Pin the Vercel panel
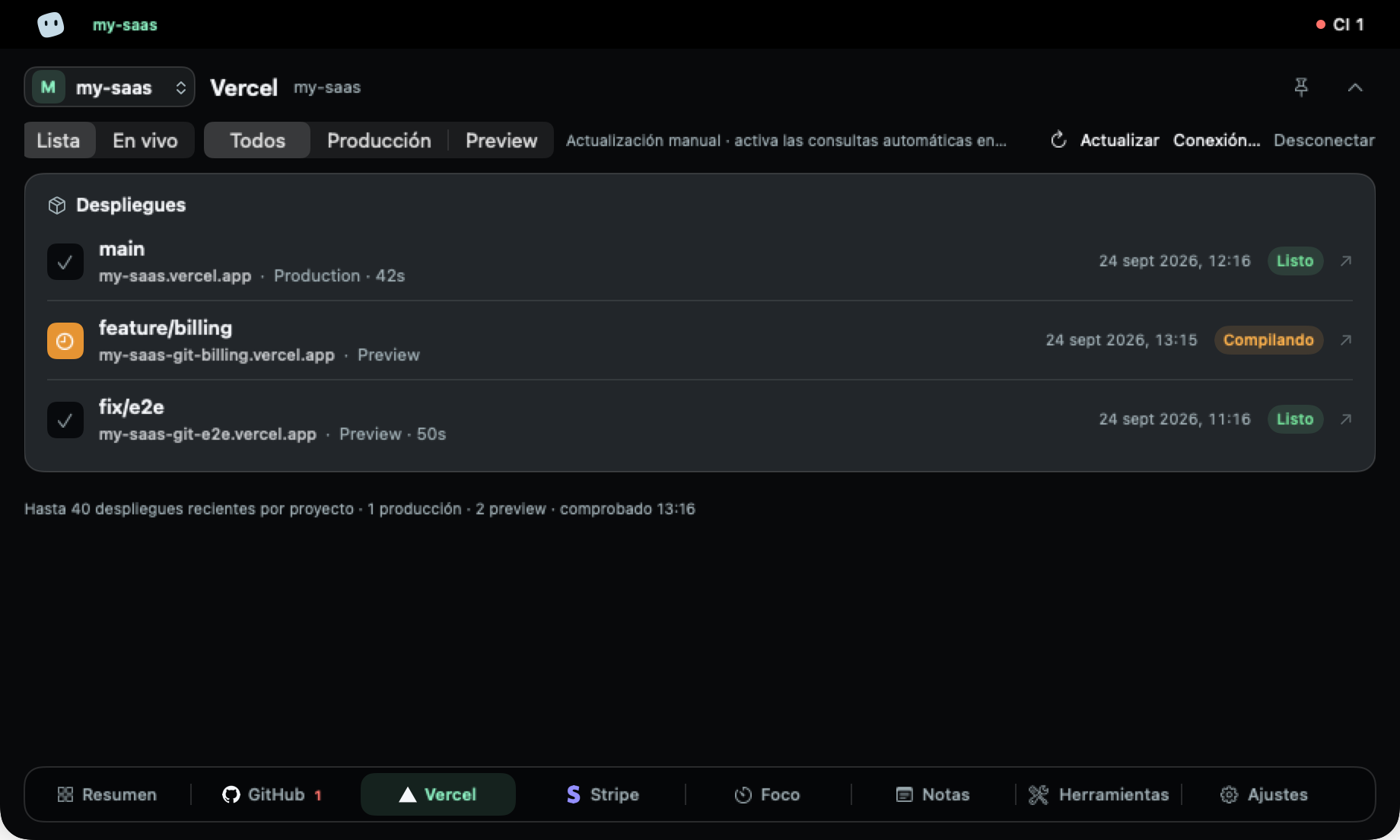1400x840 pixels. pyautogui.click(x=1301, y=87)
